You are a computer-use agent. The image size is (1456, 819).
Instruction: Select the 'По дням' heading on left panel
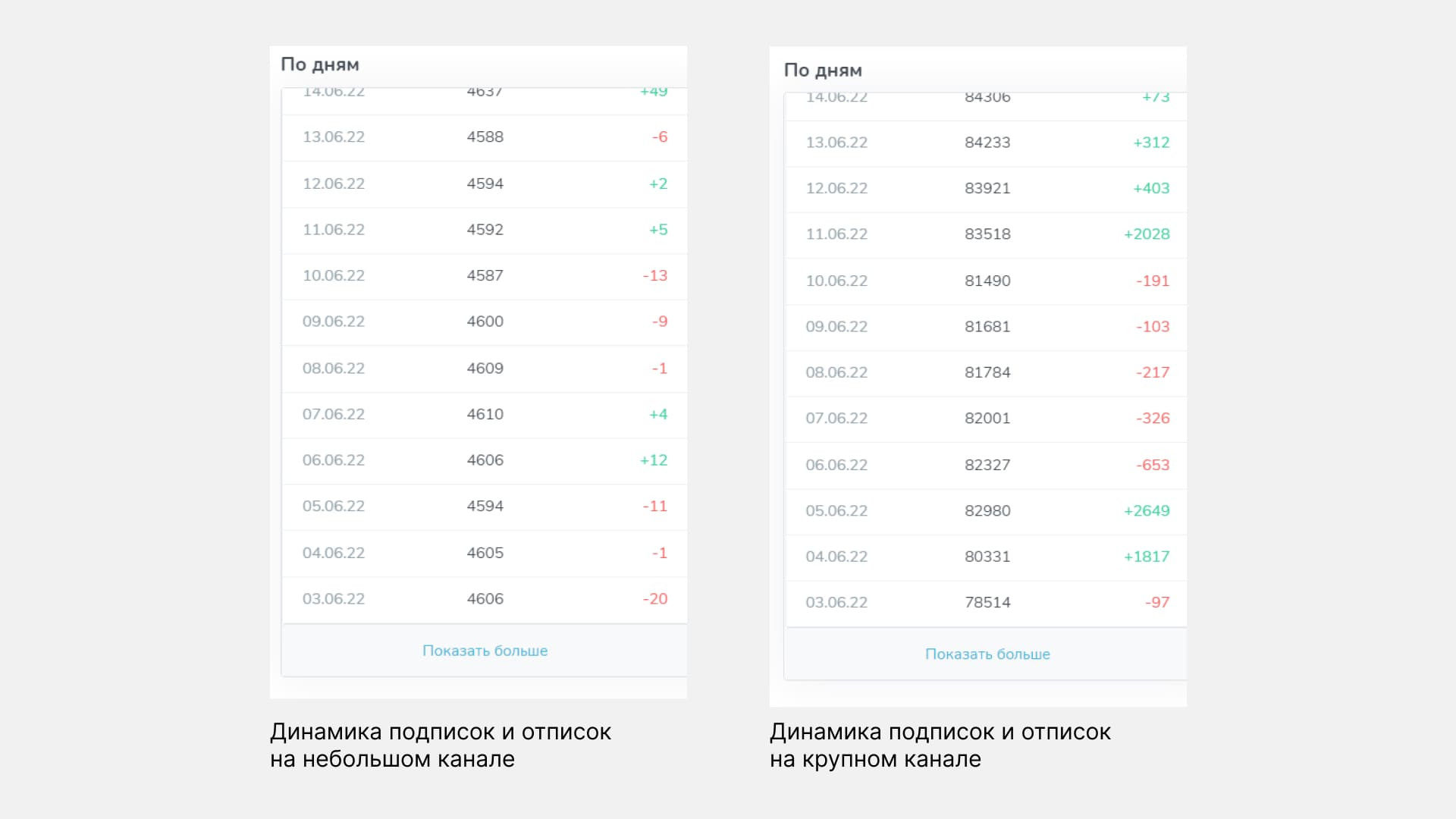click(x=319, y=64)
